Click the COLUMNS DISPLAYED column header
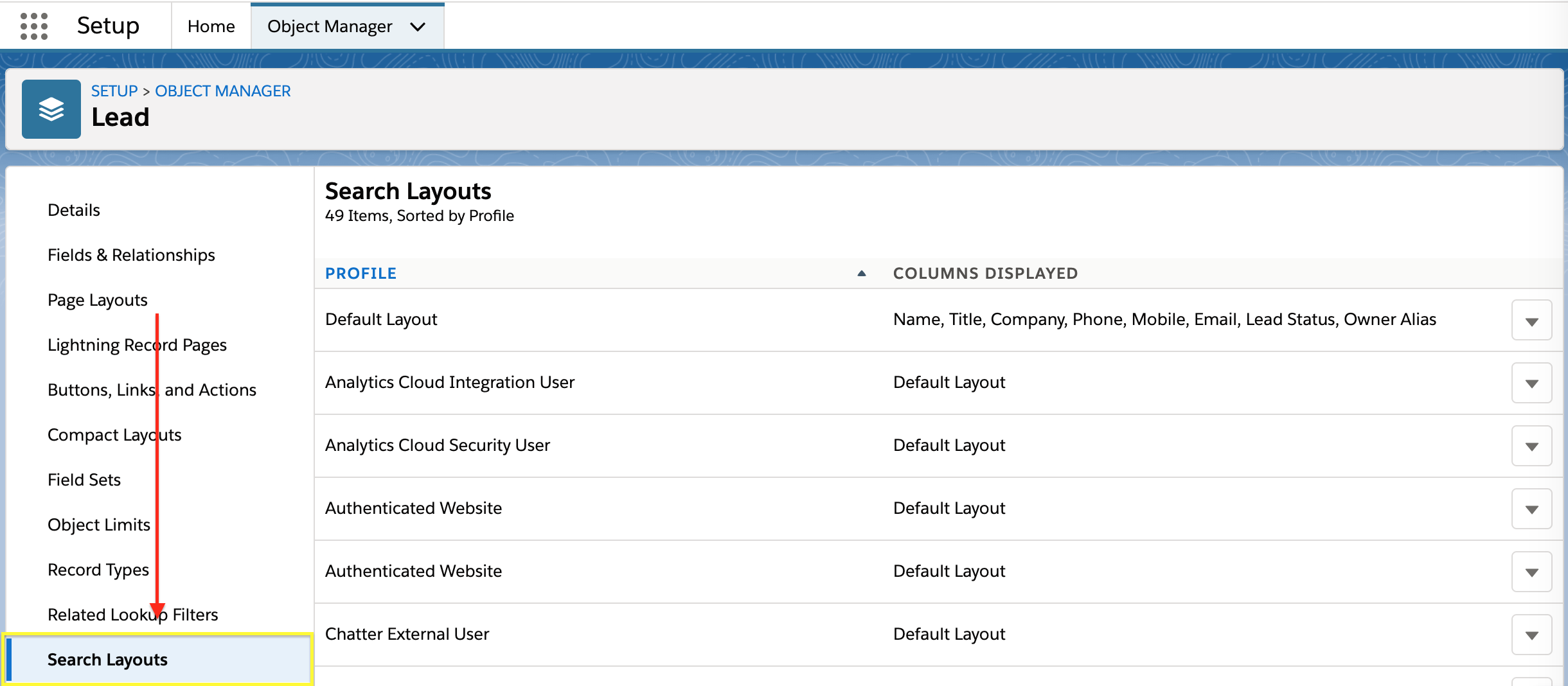 [x=986, y=274]
